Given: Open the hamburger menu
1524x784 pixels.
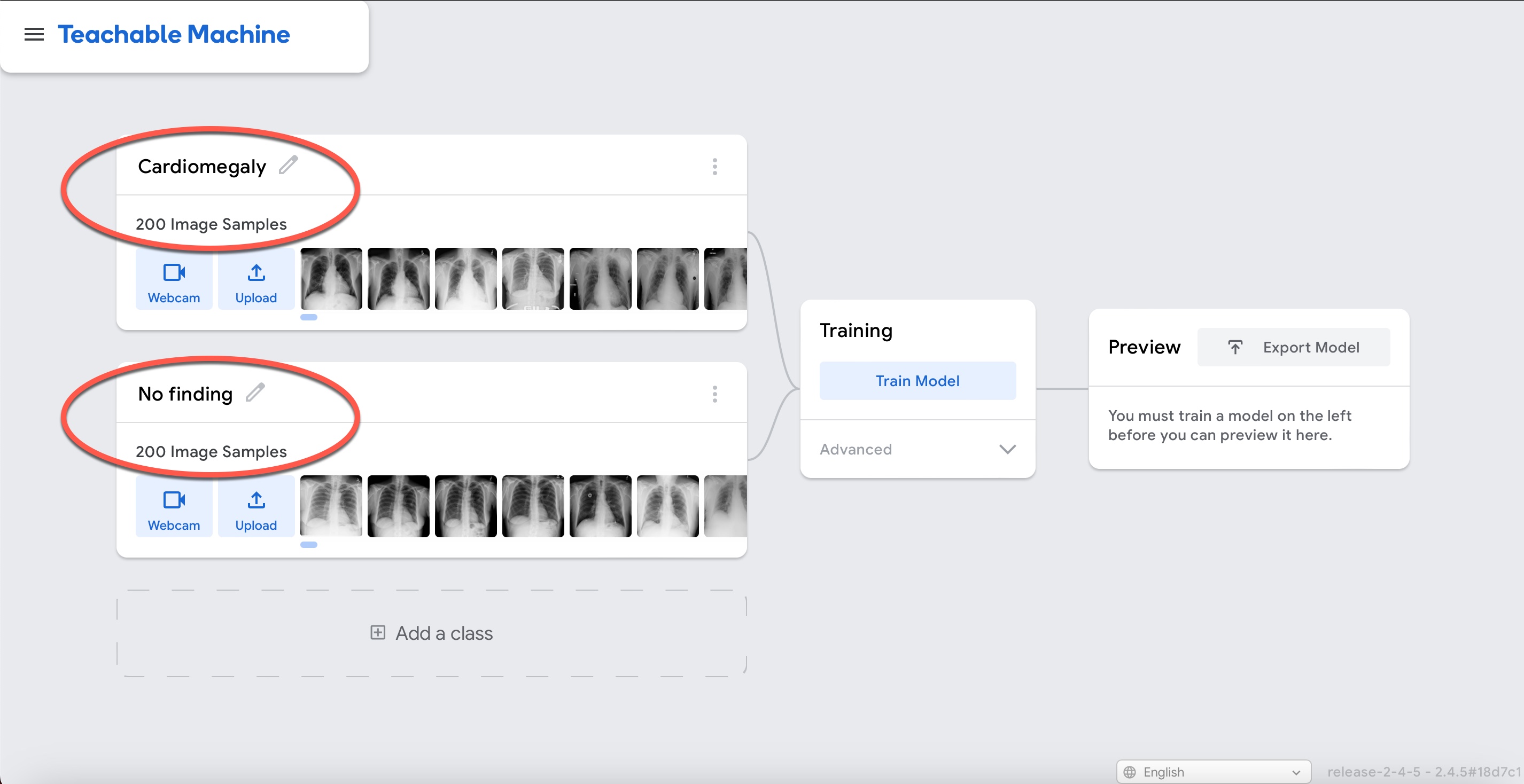Looking at the screenshot, I should [34, 34].
